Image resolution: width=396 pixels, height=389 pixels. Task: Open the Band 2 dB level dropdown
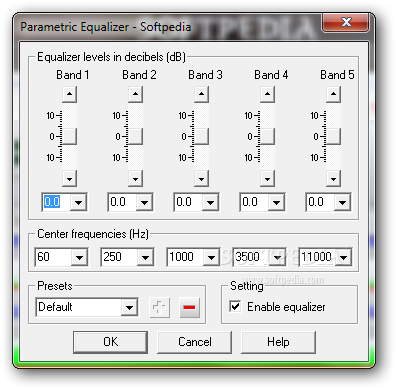pos(144,202)
